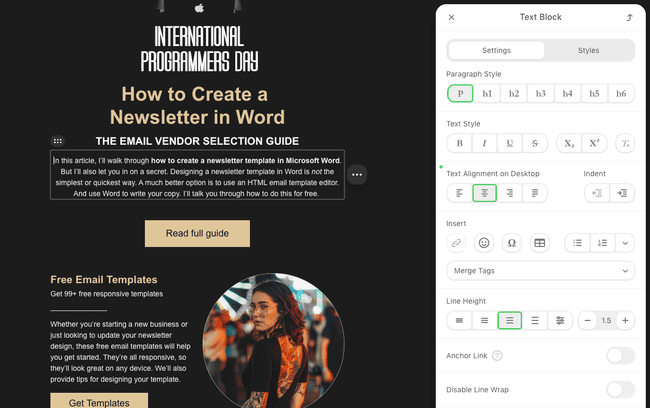
Task: Apply strikethrough text style
Action: tap(536, 143)
